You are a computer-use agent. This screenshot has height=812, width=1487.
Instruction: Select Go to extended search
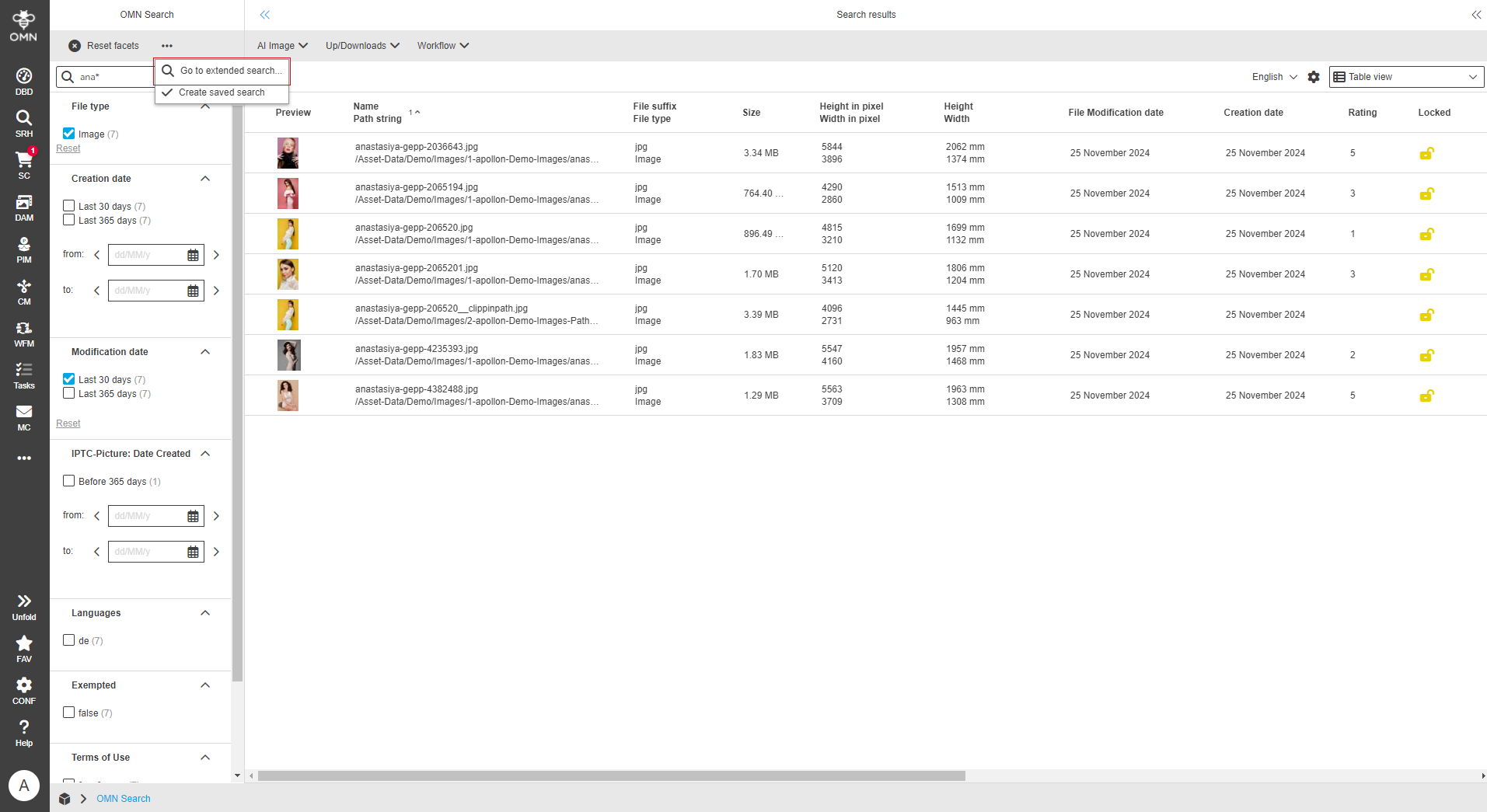229,71
